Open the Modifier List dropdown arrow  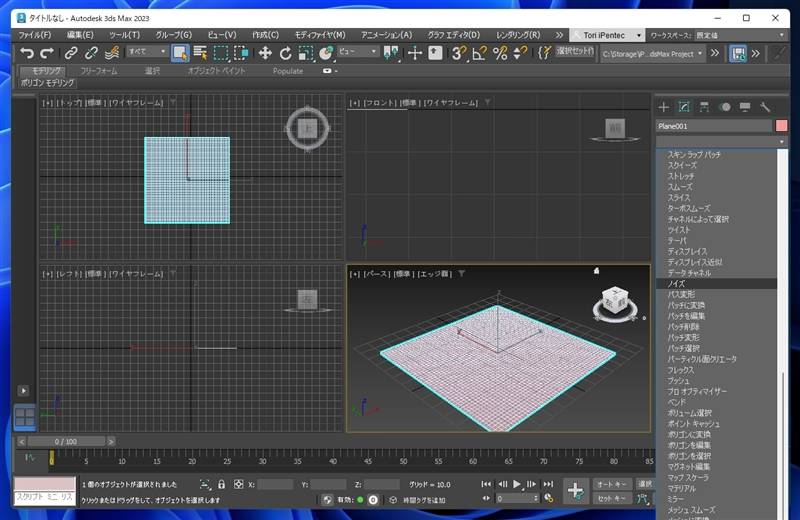tap(781, 141)
